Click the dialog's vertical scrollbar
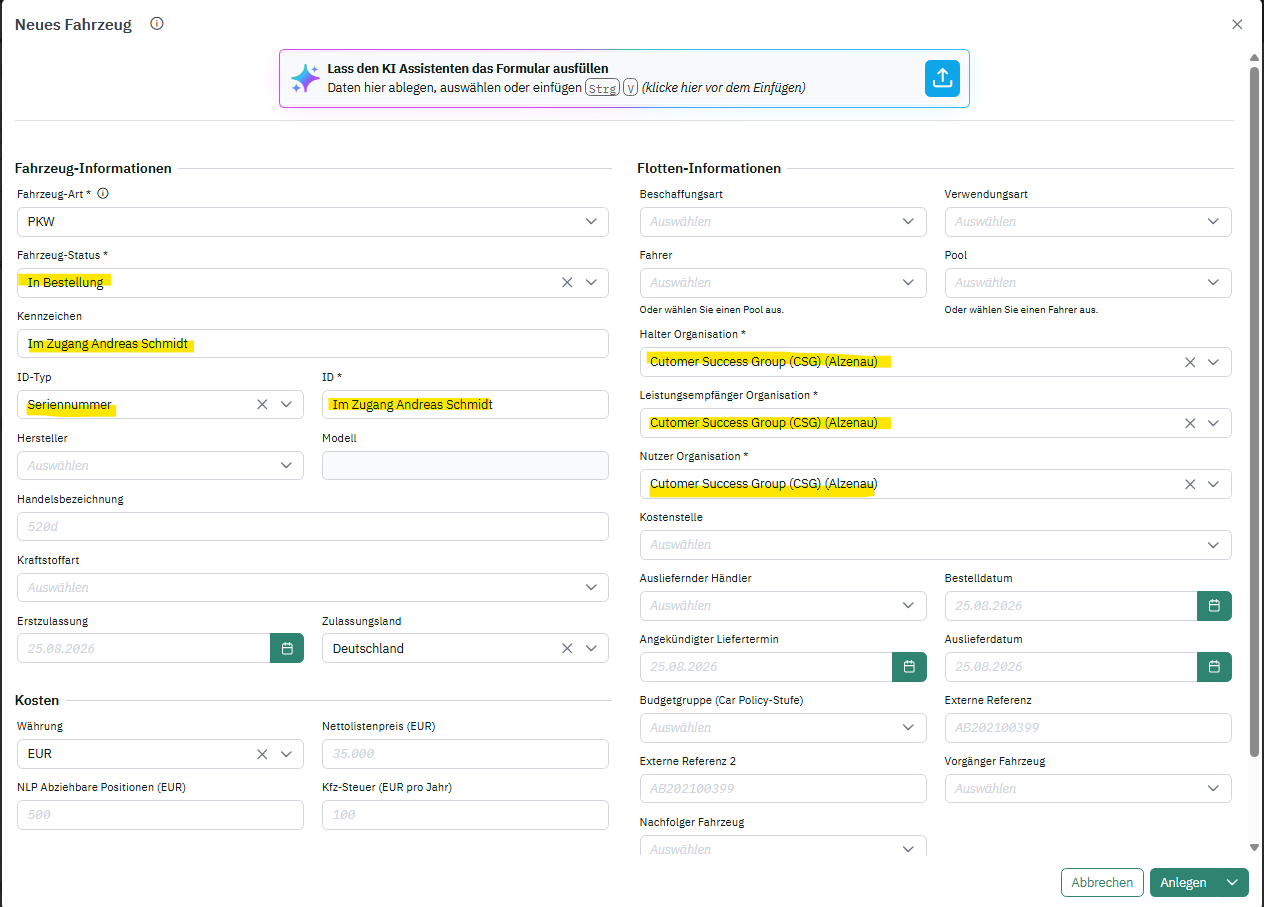The height and width of the screenshot is (907, 1264). pyautogui.click(x=1255, y=410)
